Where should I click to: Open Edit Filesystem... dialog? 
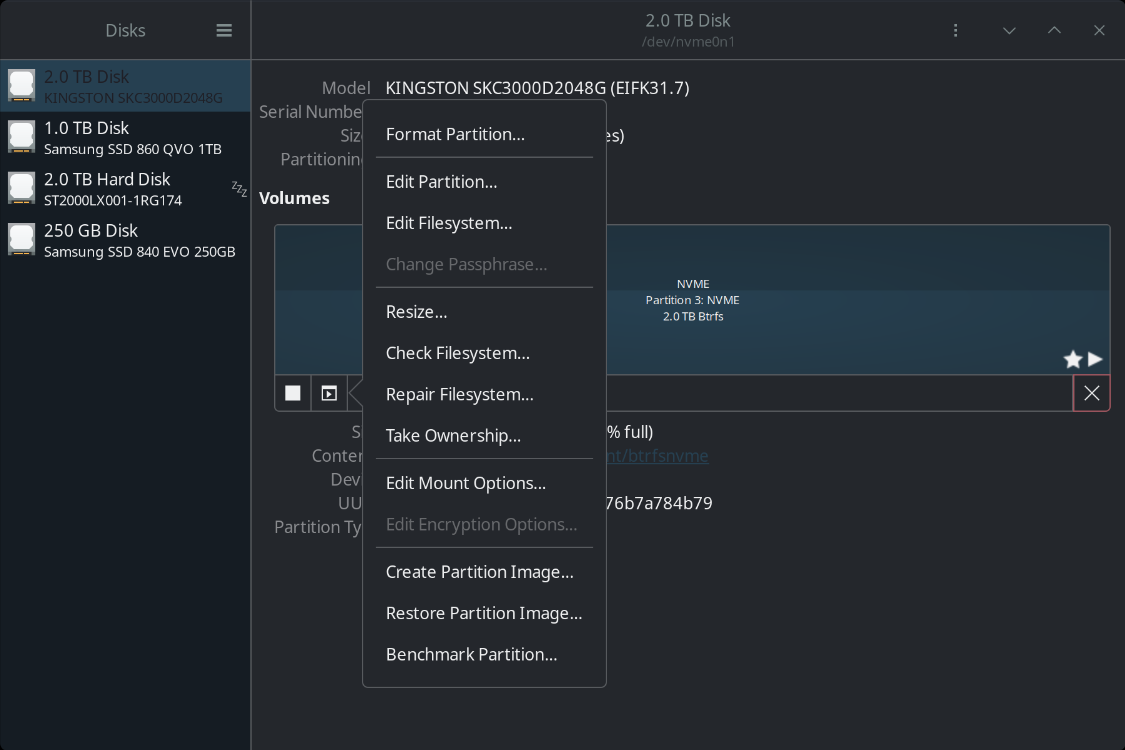(484, 223)
